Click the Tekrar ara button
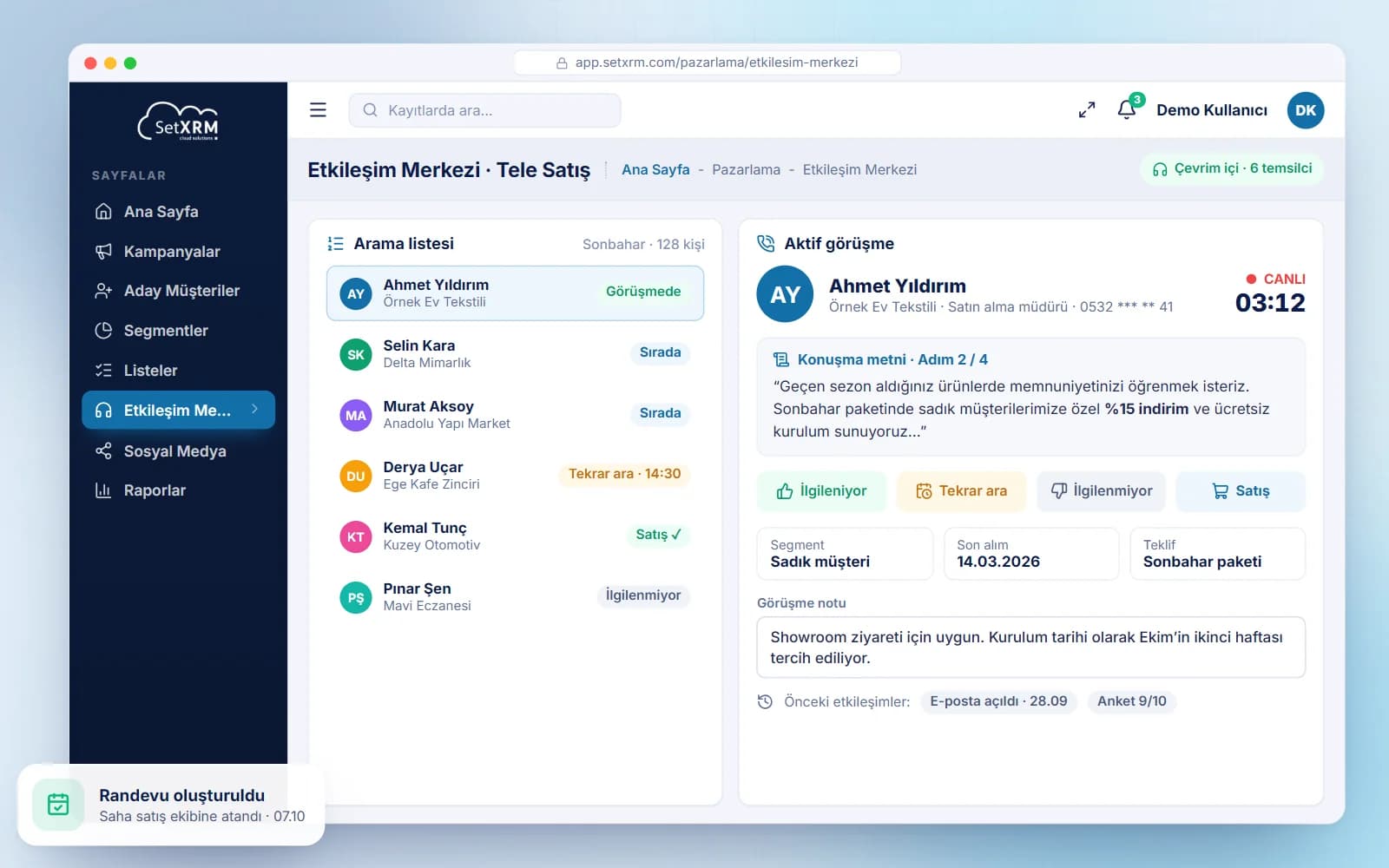 click(x=961, y=491)
